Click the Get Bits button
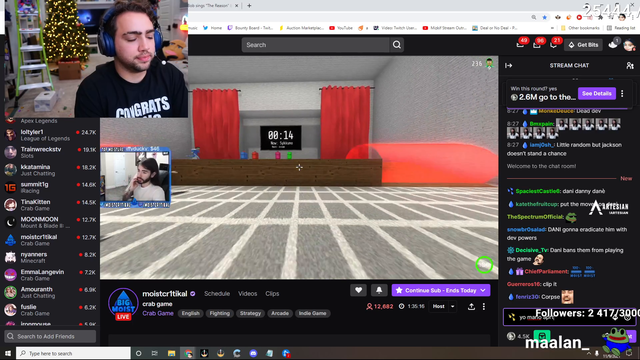 pos(583,45)
